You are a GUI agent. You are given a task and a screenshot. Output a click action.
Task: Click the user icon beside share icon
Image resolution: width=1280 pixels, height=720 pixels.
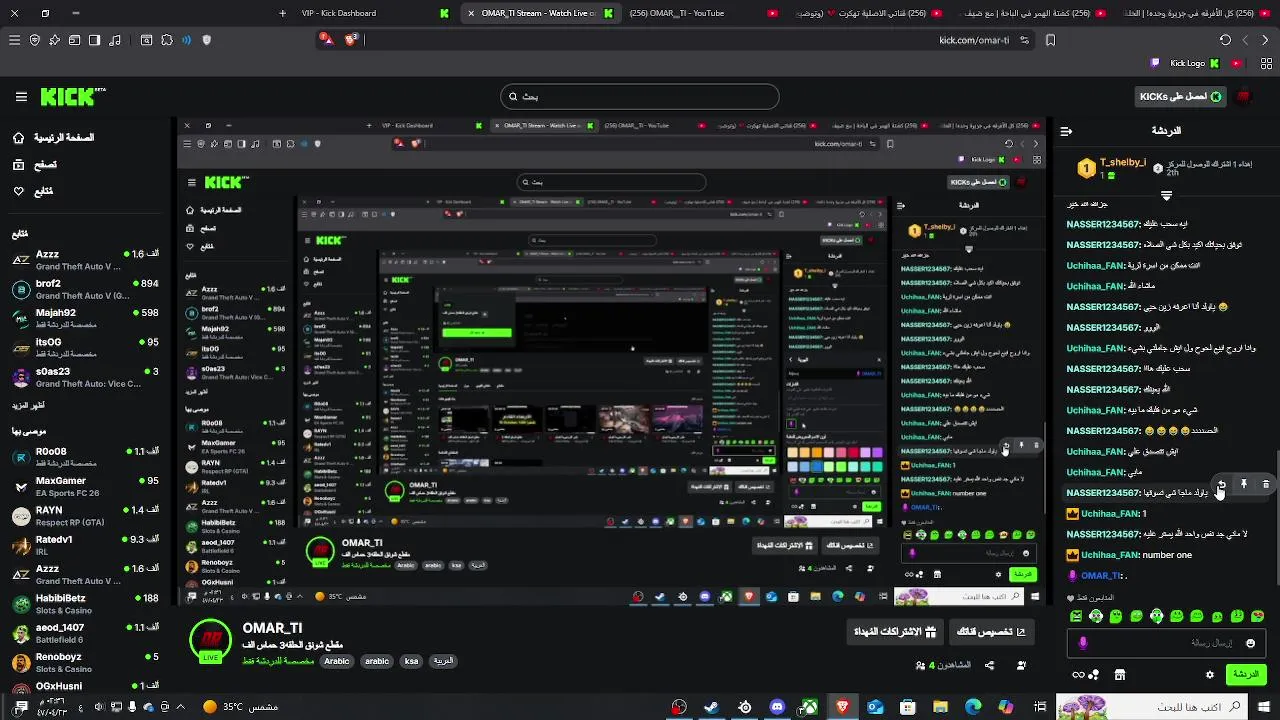1021,665
